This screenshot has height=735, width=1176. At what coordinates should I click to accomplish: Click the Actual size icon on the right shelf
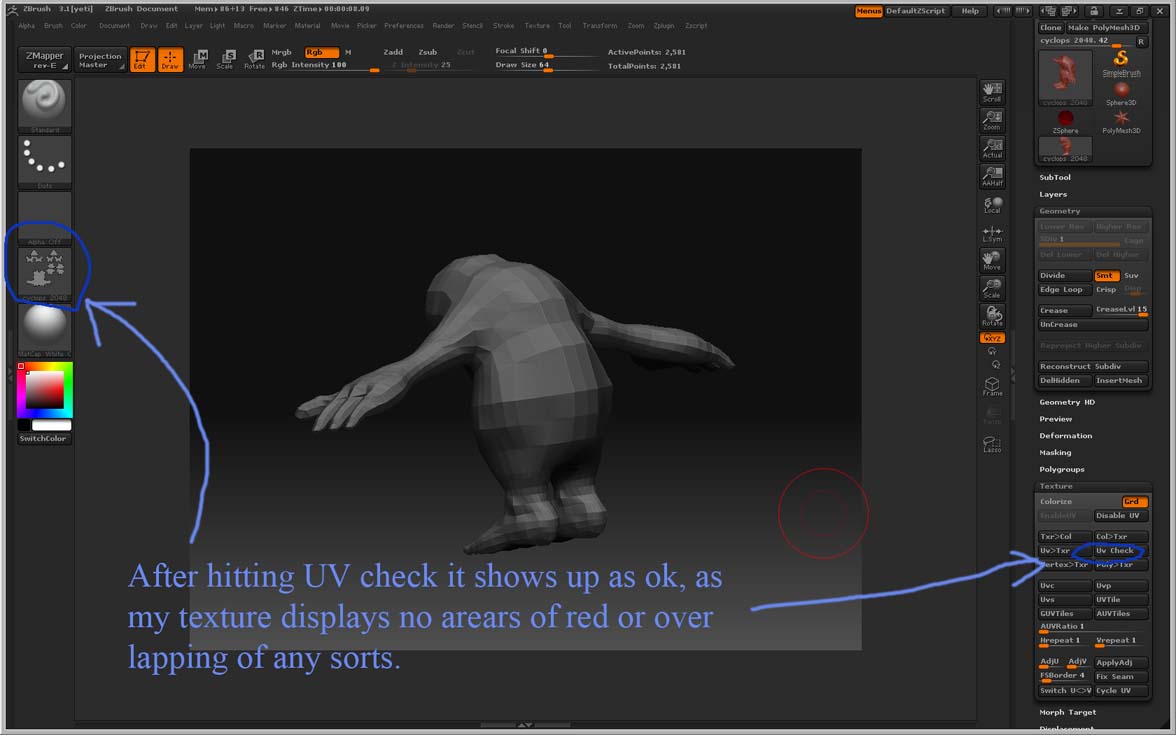coord(991,149)
